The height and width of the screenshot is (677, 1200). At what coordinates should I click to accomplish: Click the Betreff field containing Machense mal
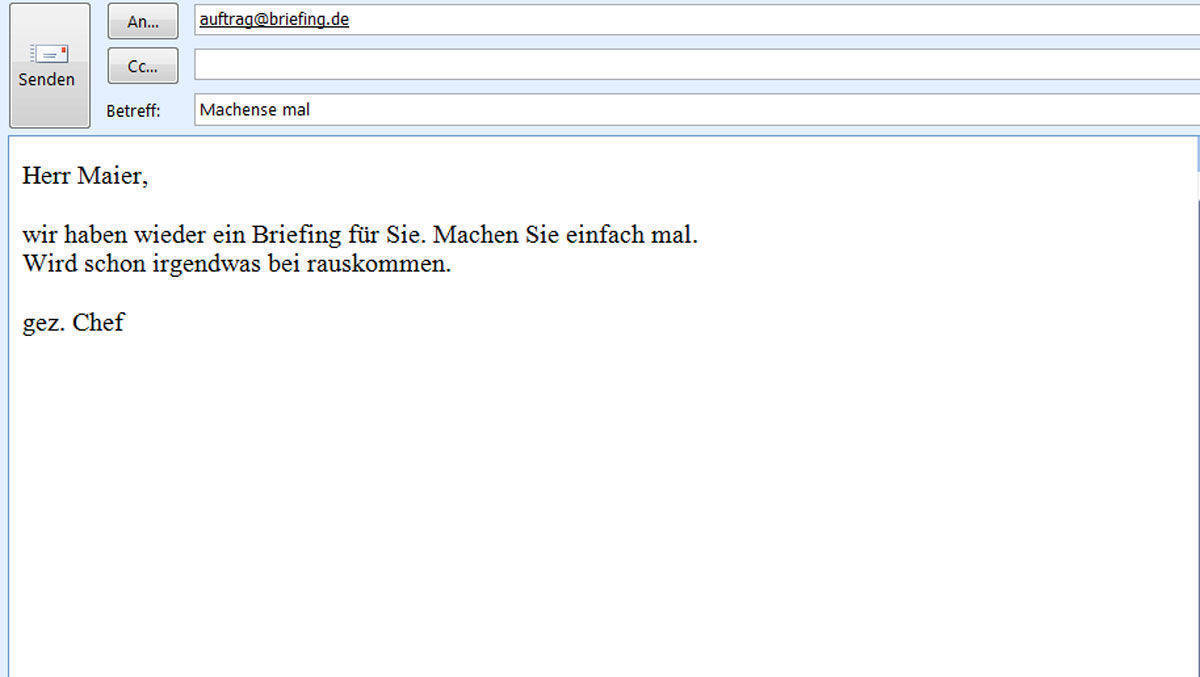[x=697, y=110]
